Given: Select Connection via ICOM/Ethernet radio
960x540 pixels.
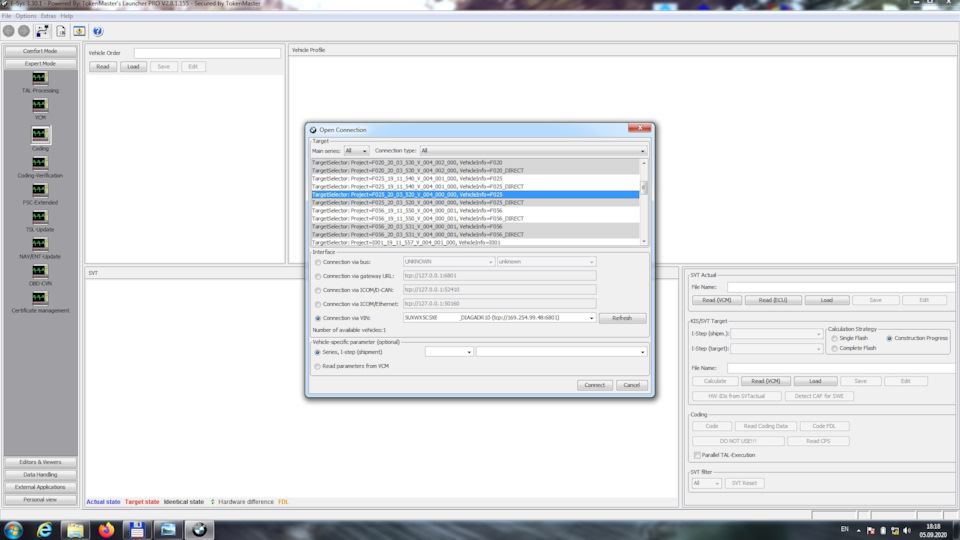Looking at the screenshot, I should [318, 304].
